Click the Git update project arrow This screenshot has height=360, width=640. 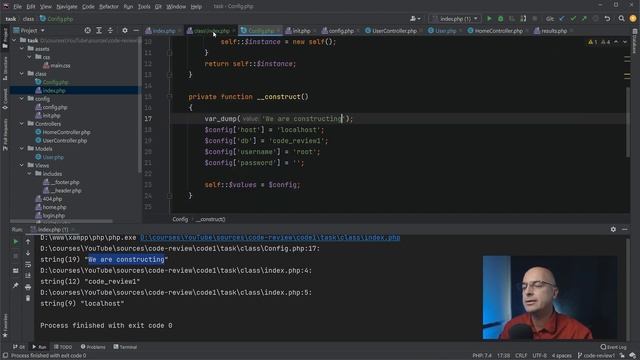click(x=562, y=19)
